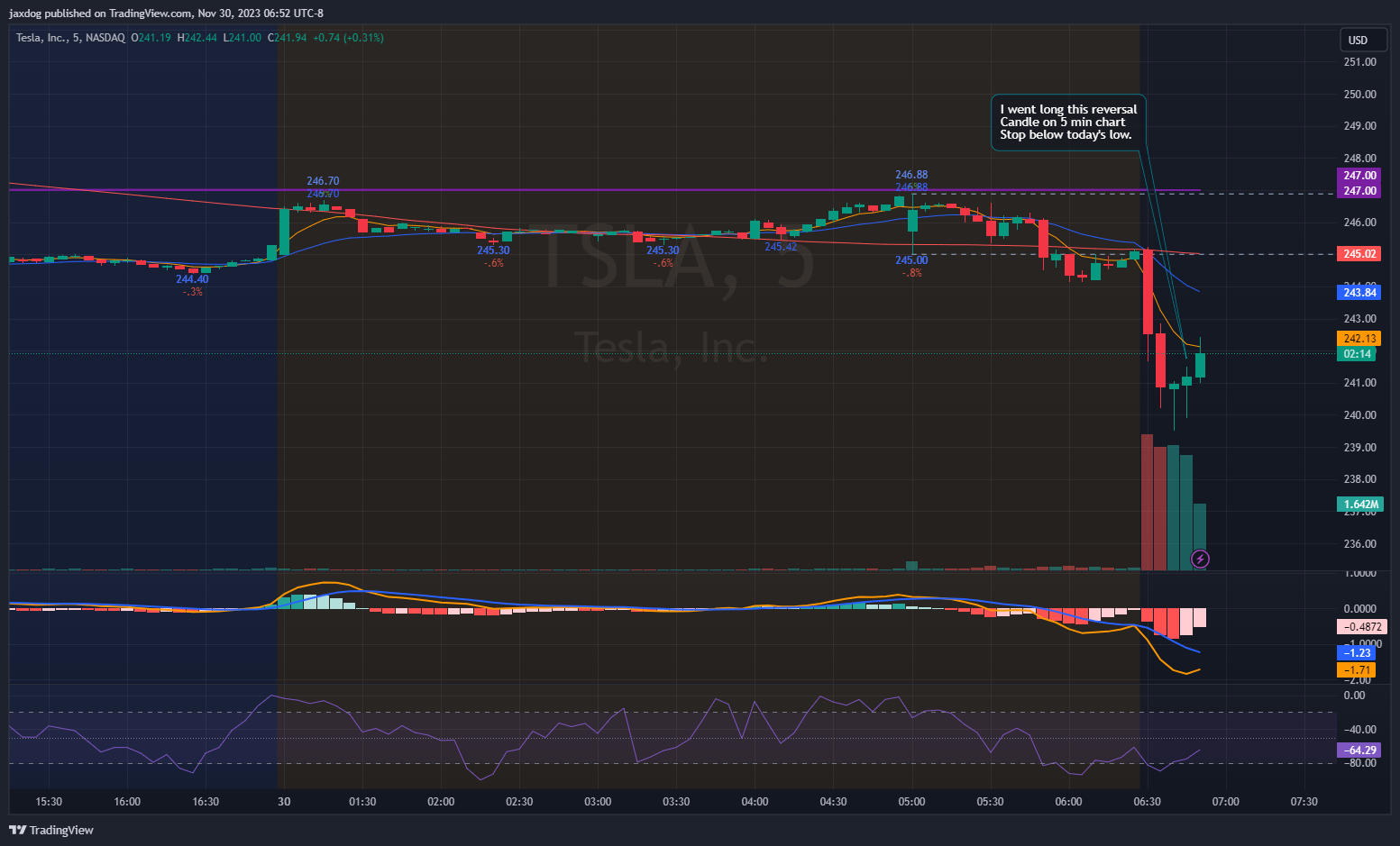Click 249.00 on the price axis

(1359, 126)
